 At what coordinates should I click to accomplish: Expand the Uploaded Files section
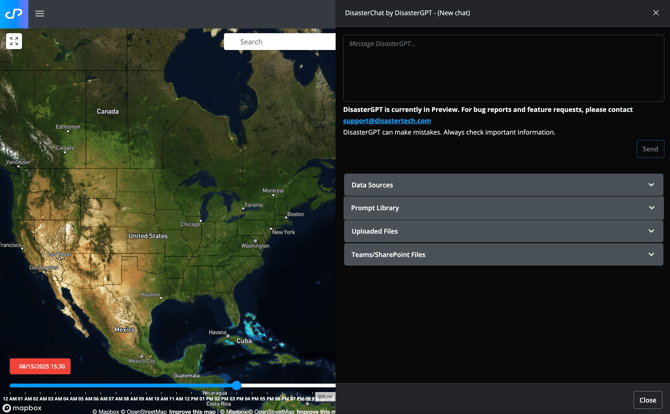503,231
